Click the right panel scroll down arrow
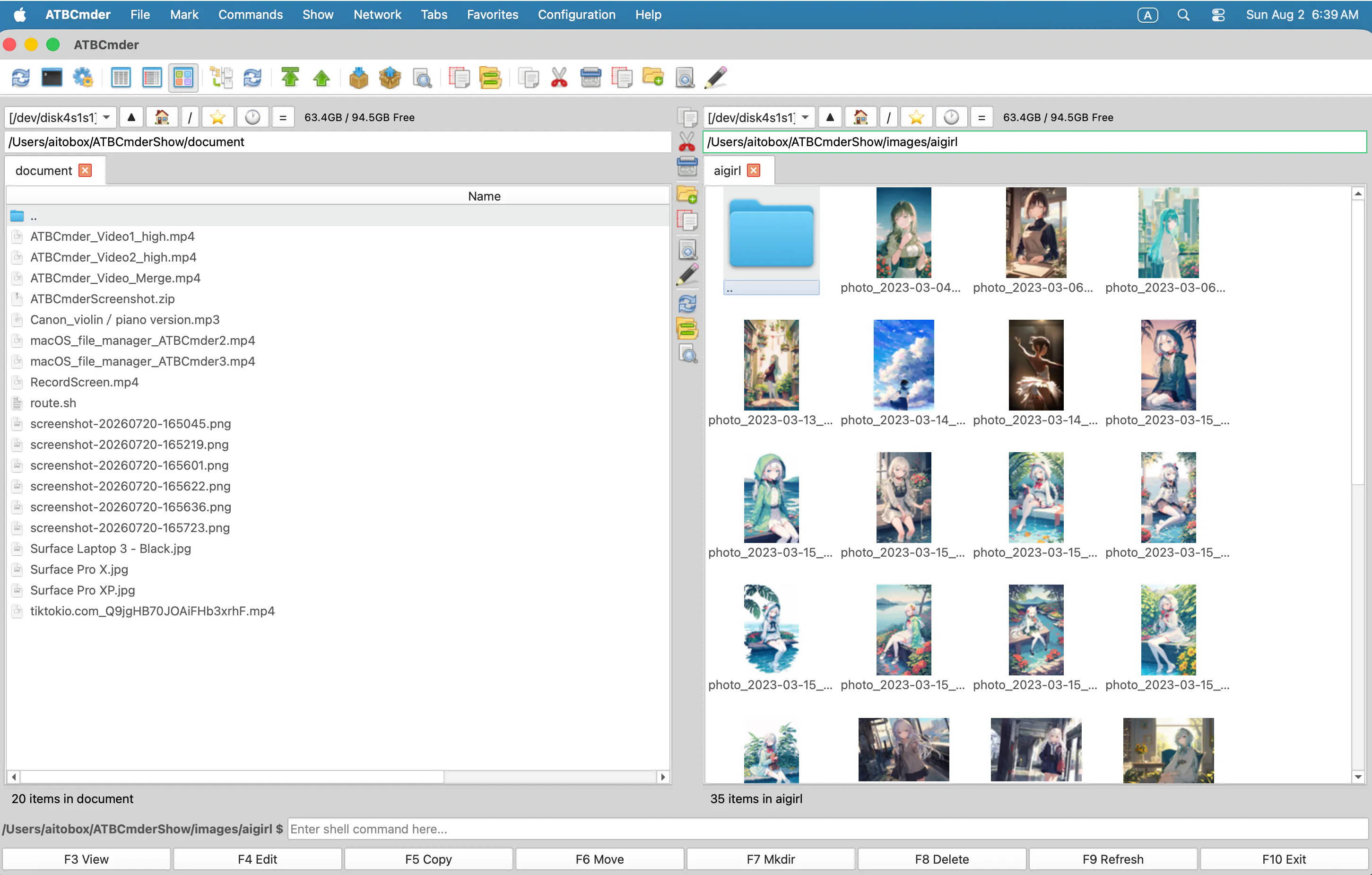The width and height of the screenshot is (1372, 875). click(x=1358, y=776)
